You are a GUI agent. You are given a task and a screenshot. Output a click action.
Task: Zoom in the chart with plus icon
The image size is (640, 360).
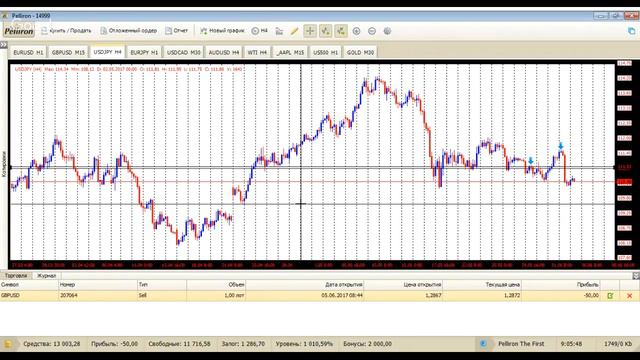coord(356,31)
